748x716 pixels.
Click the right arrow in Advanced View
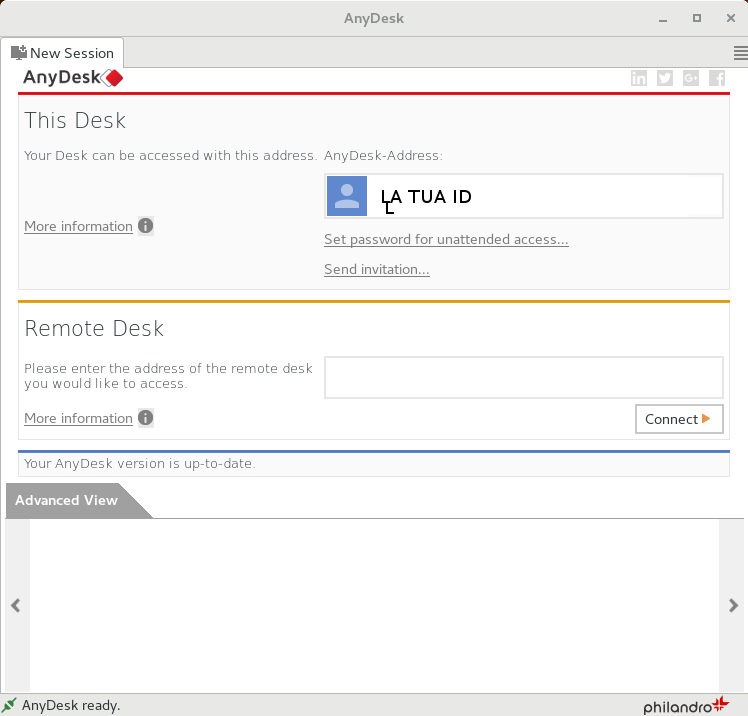pyautogui.click(x=733, y=605)
